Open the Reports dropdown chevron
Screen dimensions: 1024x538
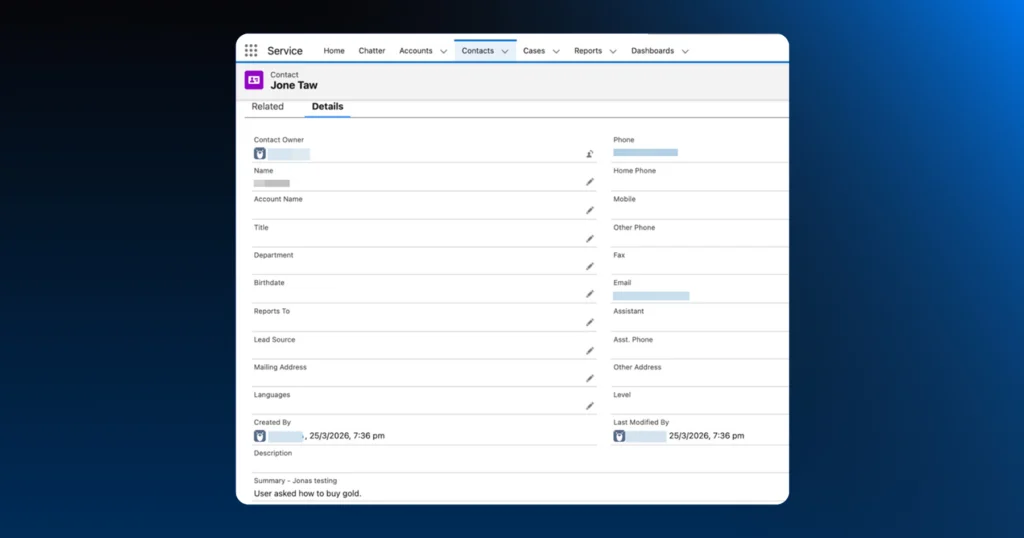point(613,51)
